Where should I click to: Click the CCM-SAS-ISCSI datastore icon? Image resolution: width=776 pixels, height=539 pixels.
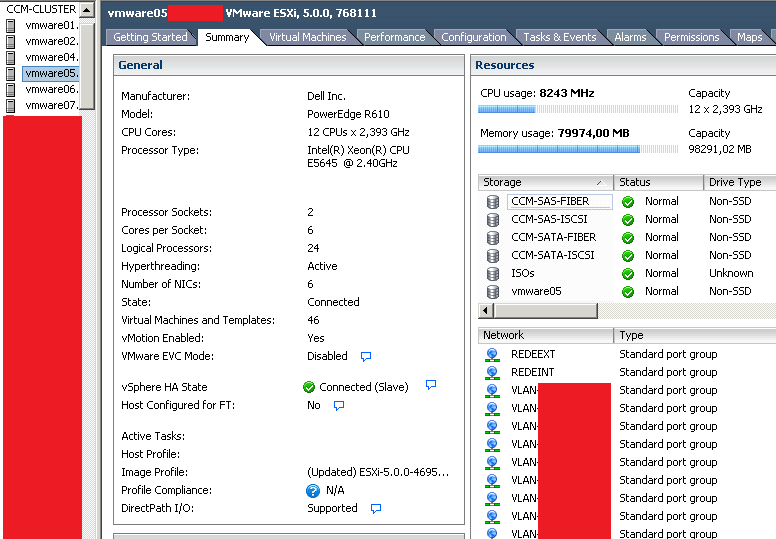(x=492, y=219)
